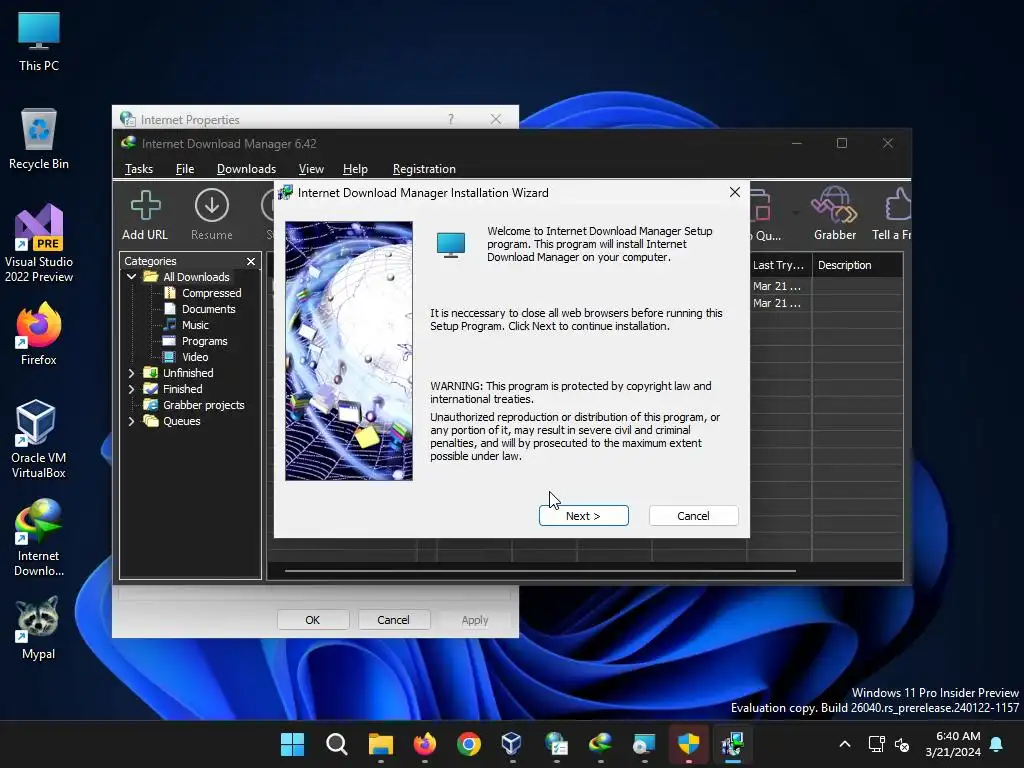Show hidden system tray icons
Screen dimensions: 1024x768
tap(844, 744)
